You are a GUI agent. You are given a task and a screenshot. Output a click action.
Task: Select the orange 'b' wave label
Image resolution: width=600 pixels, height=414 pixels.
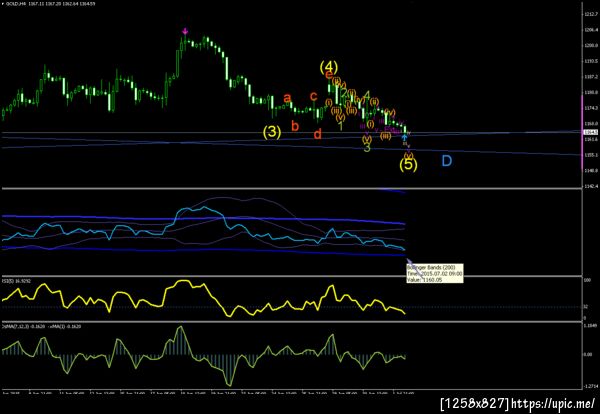pyautogui.click(x=295, y=126)
